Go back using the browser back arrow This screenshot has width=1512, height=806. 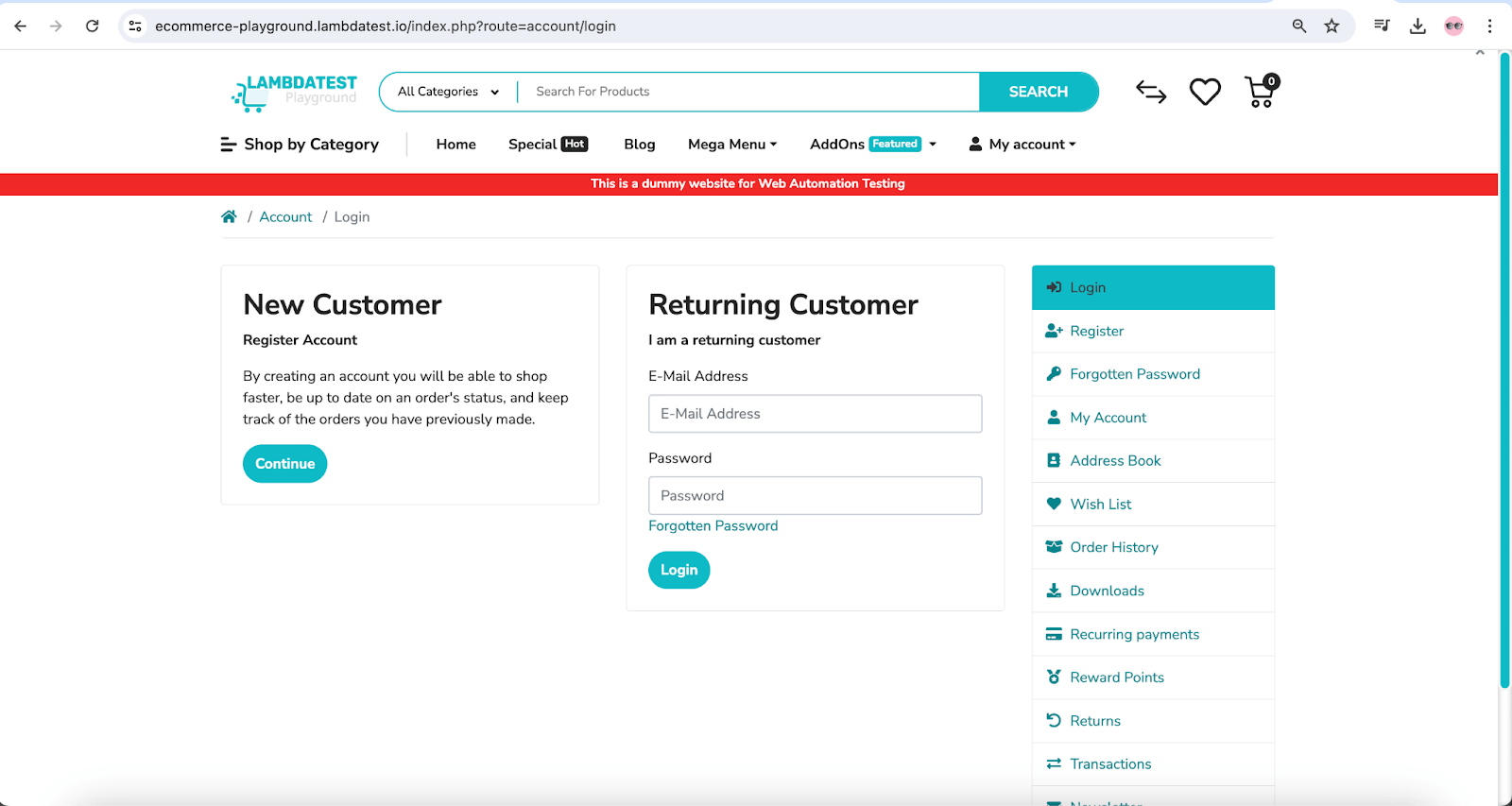click(21, 26)
